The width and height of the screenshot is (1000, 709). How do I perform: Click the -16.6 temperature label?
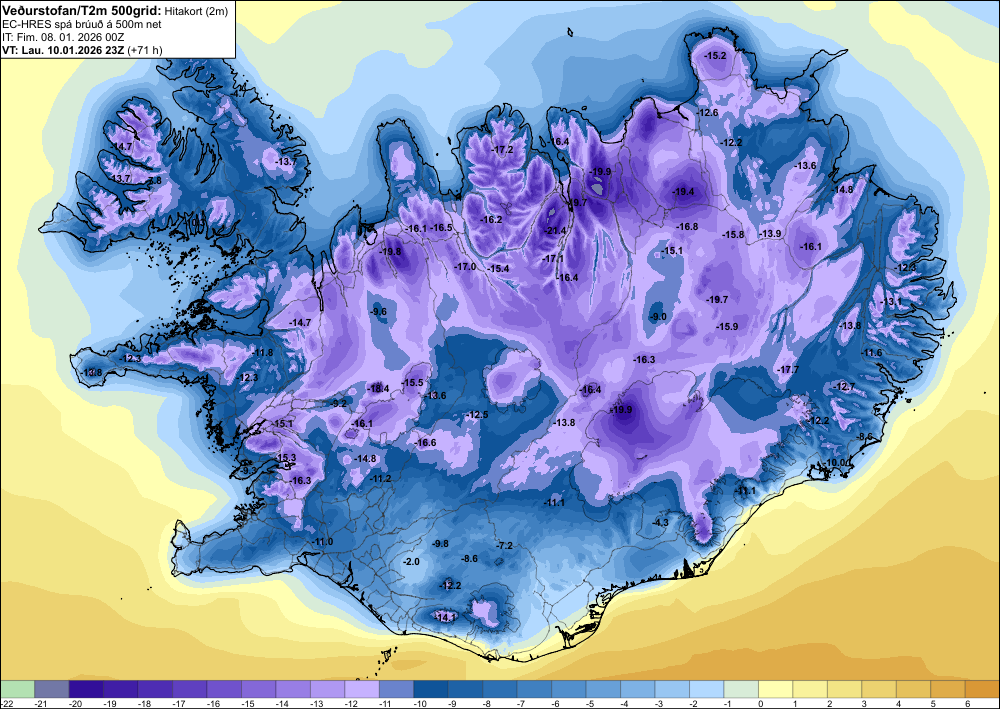pyautogui.click(x=425, y=442)
